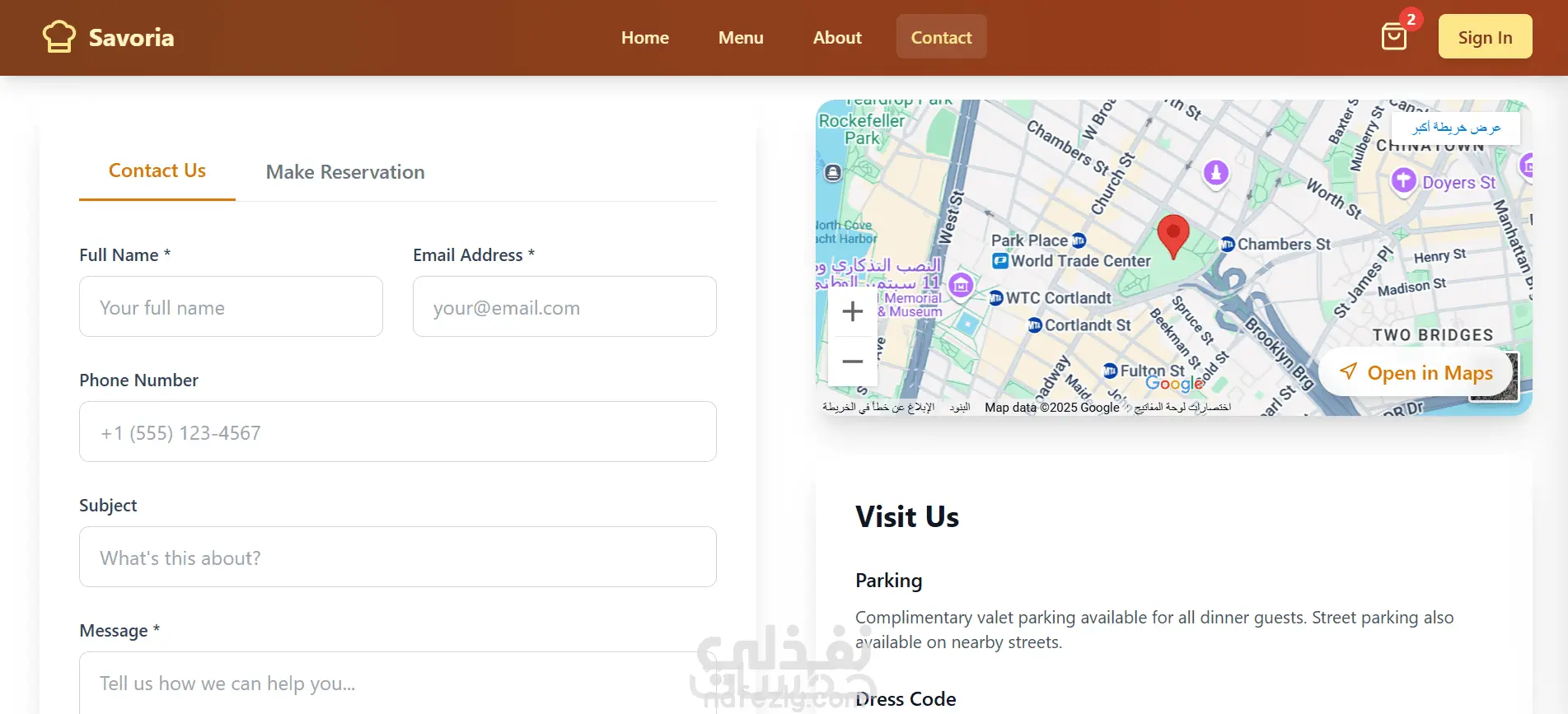
Task: Focus the Message text area
Action: [398, 683]
